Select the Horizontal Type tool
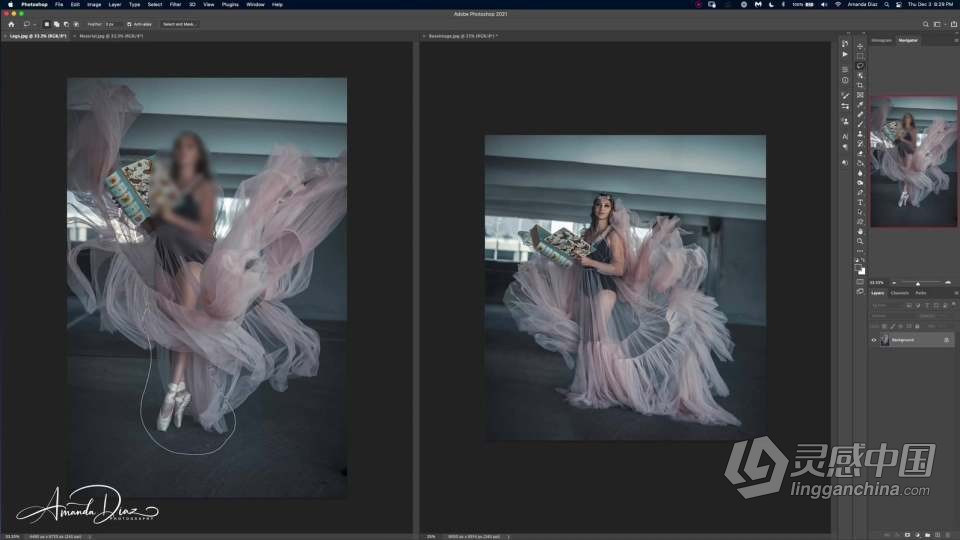The image size is (960, 540). point(860,203)
